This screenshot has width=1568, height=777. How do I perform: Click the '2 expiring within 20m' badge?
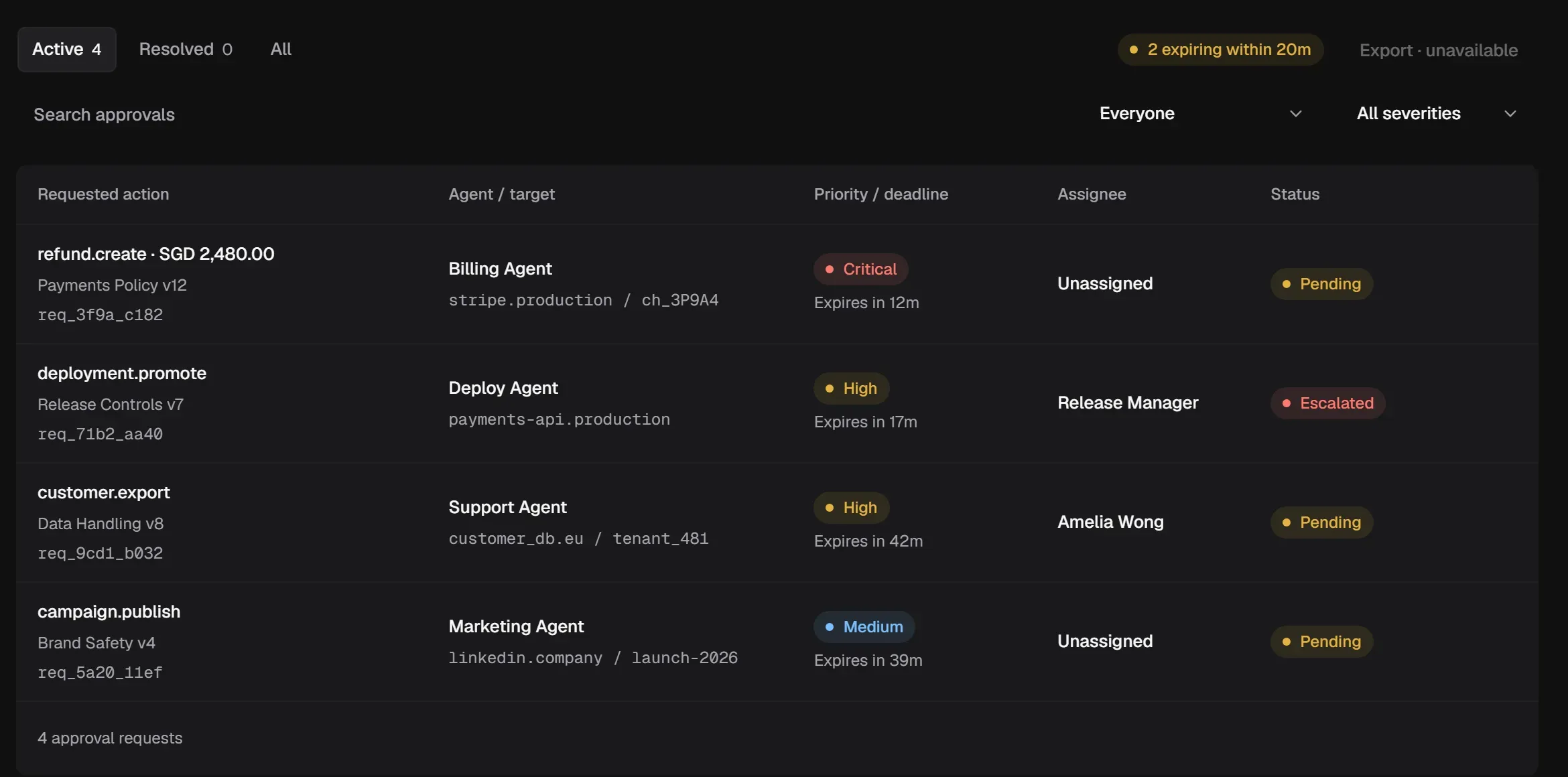(x=1220, y=50)
